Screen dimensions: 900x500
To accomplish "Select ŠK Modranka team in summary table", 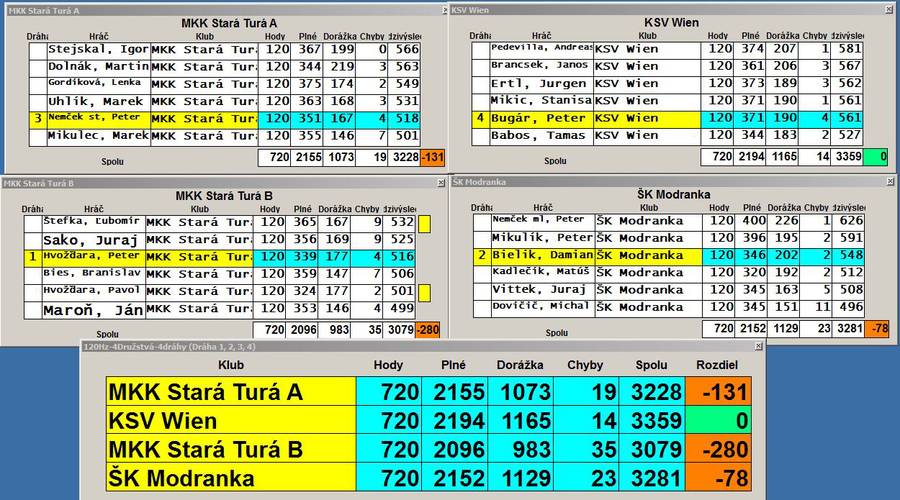I will [230, 478].
